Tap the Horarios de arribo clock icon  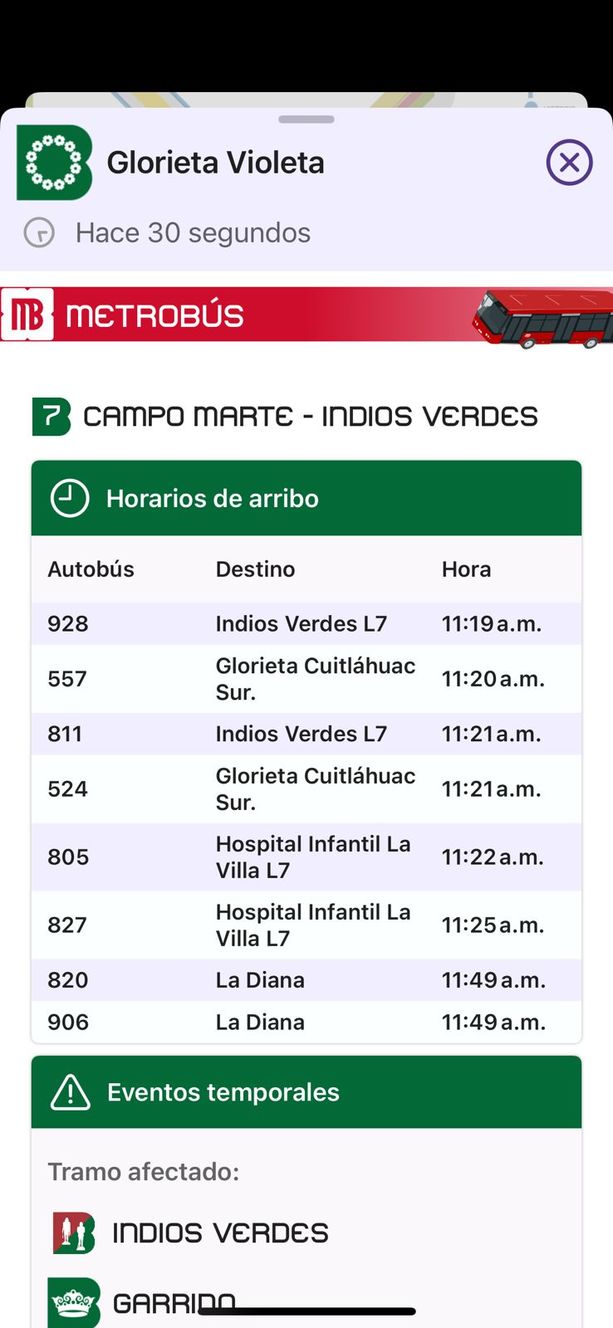[x=70, y=498]
